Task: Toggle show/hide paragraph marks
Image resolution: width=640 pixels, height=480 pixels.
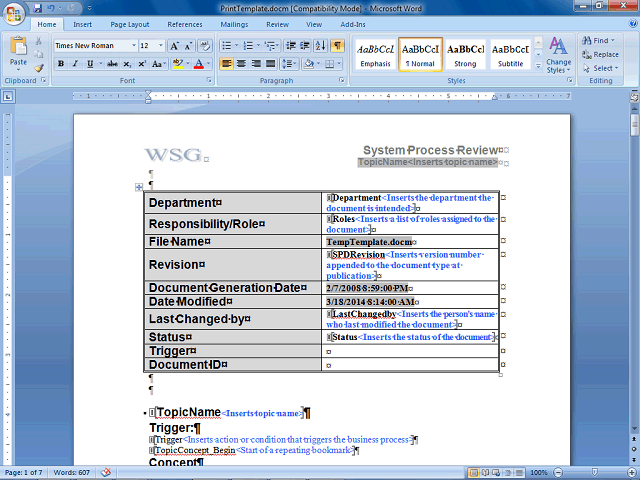Action: [337, 46]
